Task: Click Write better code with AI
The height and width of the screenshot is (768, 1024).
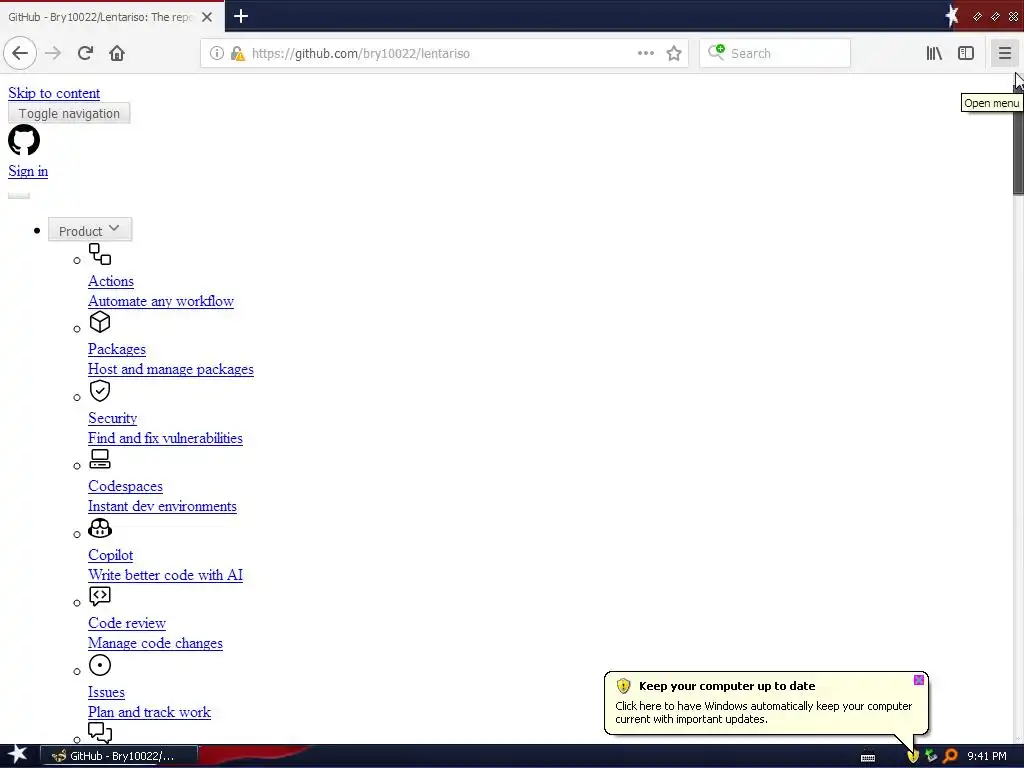Action: click(x=165, y=575)
